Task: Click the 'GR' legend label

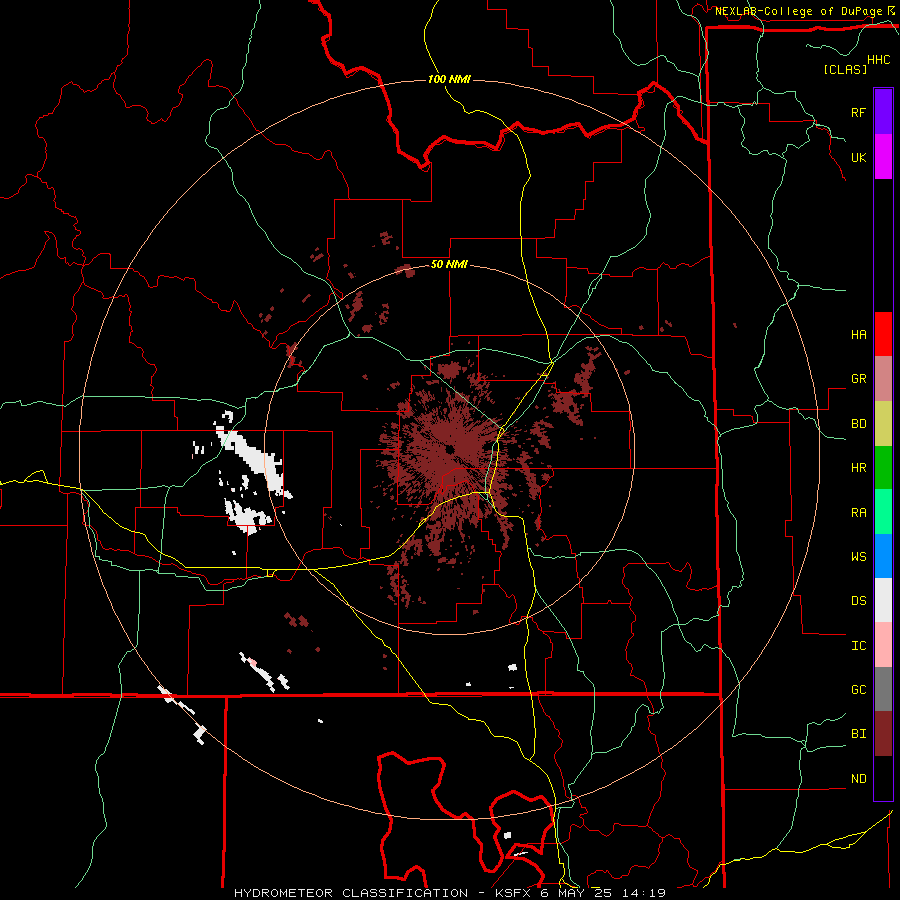Action: point(858,379)
